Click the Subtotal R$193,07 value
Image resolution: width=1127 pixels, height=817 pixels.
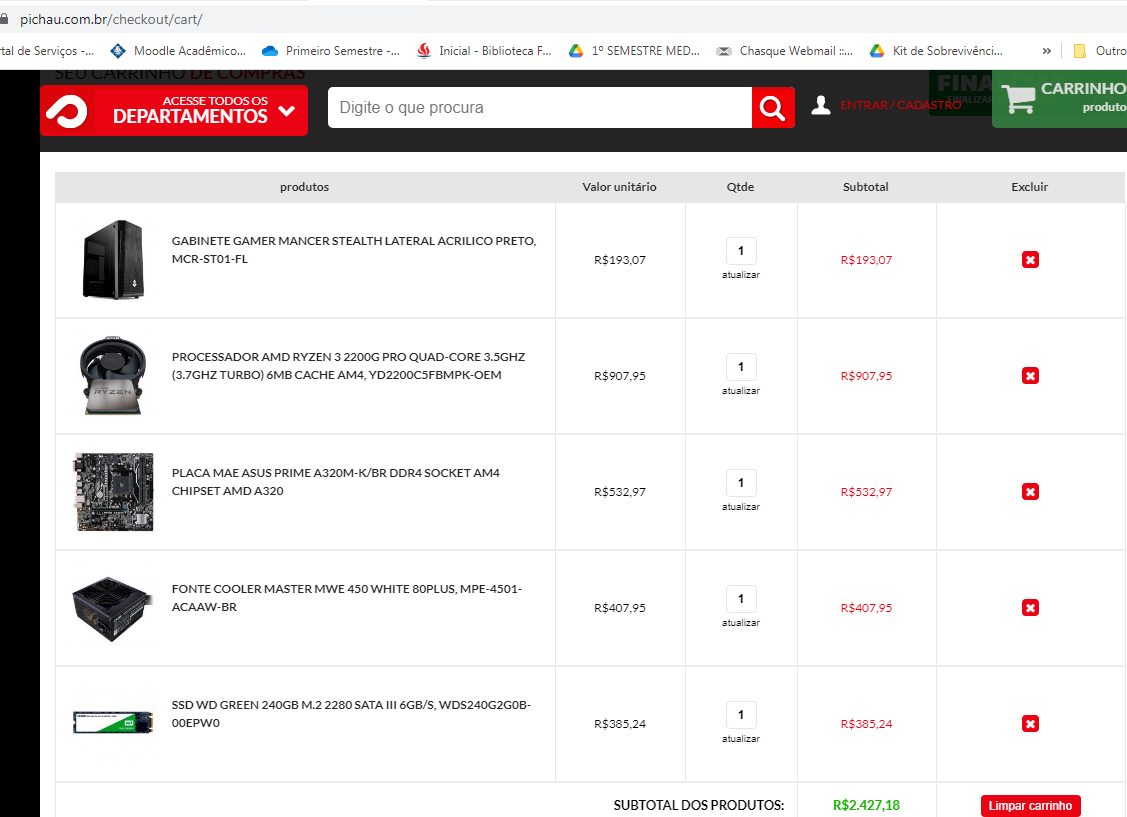(866, 260)
